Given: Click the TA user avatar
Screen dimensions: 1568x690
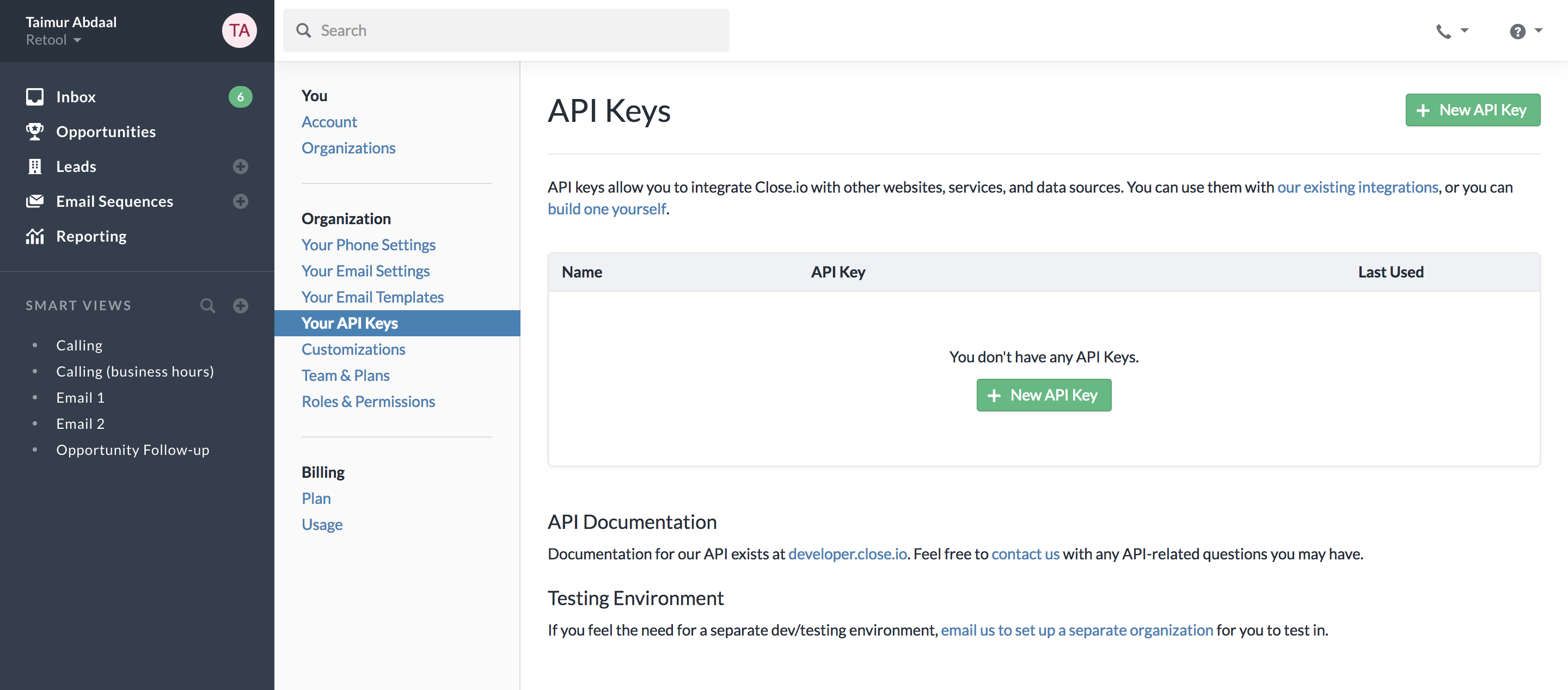Looking at the screenshot, I should click(x=239, y=30).
